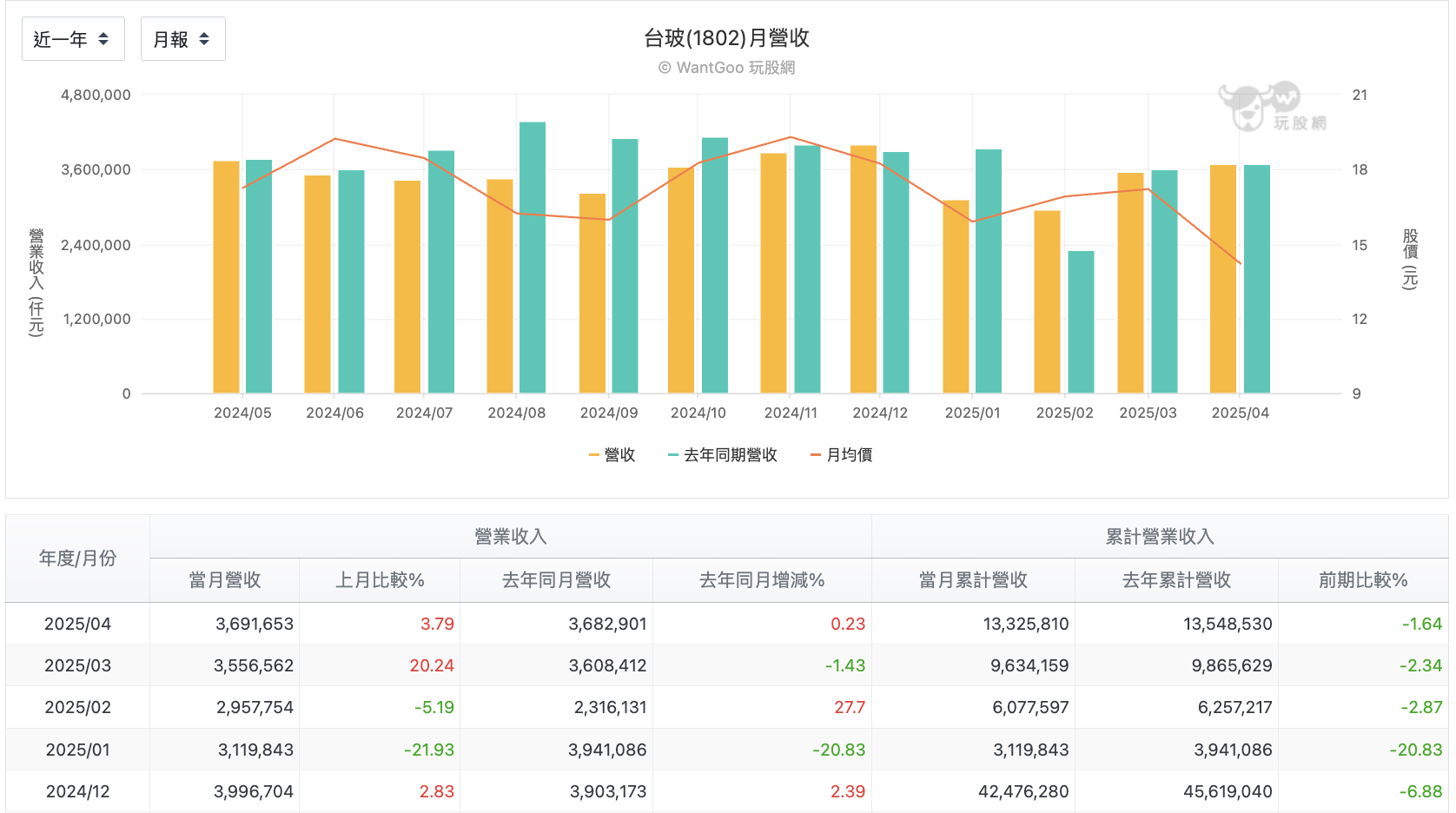Open the 月報 report type dropdown

pos(183,39)
